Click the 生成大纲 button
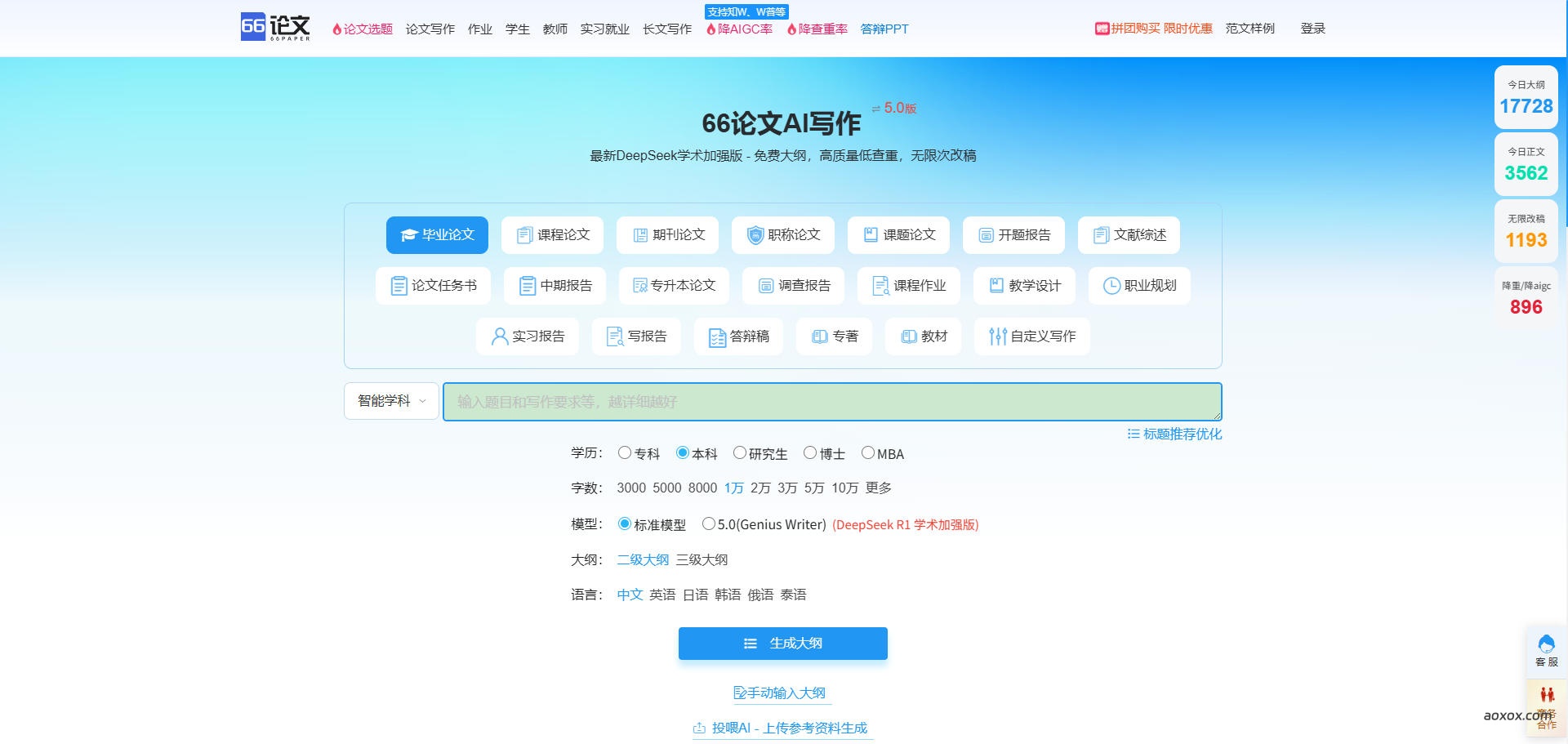Viewport: 1568px width, 744px height. 783,644
